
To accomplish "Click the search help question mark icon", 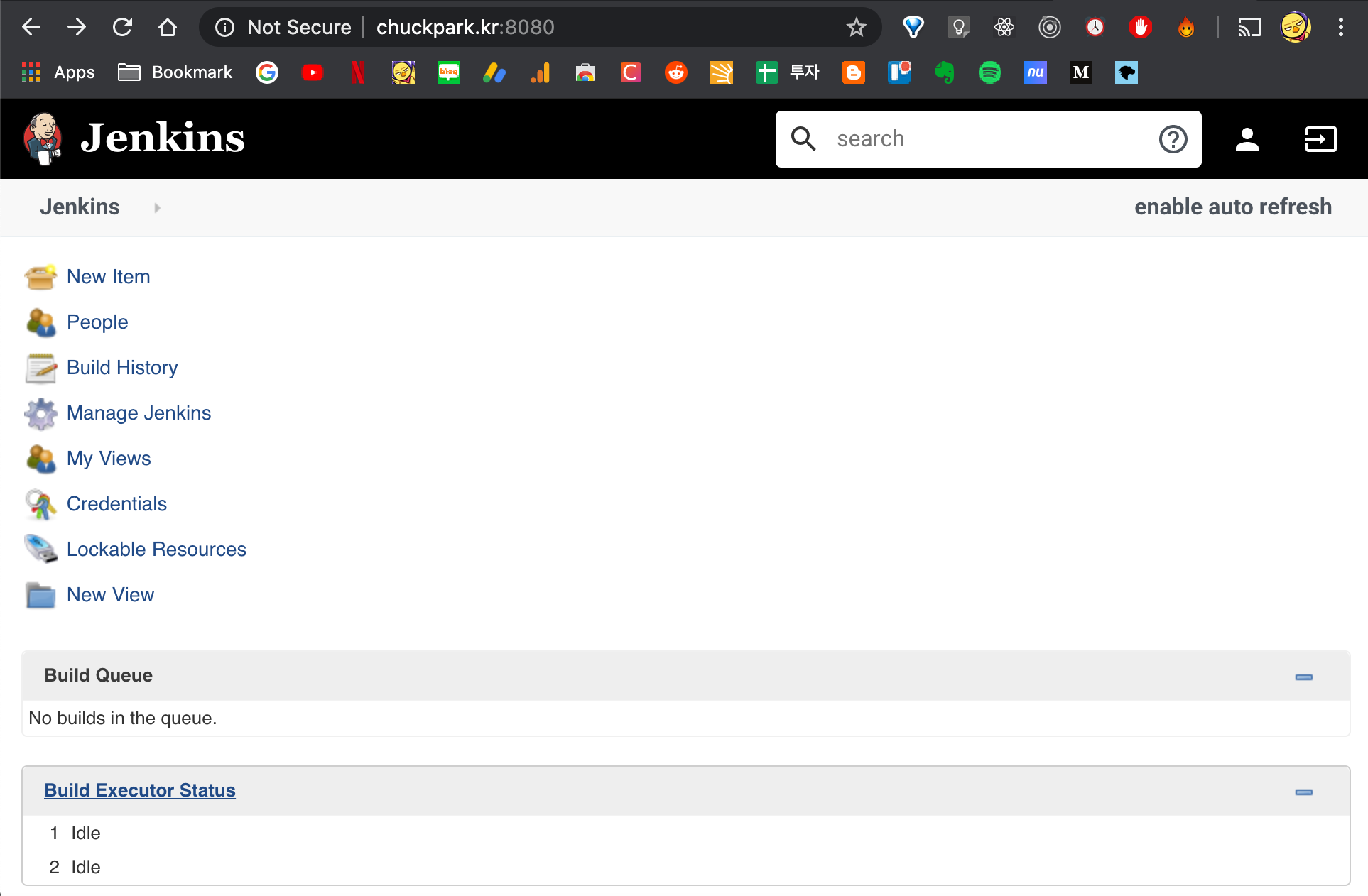I will [1173, 139].
